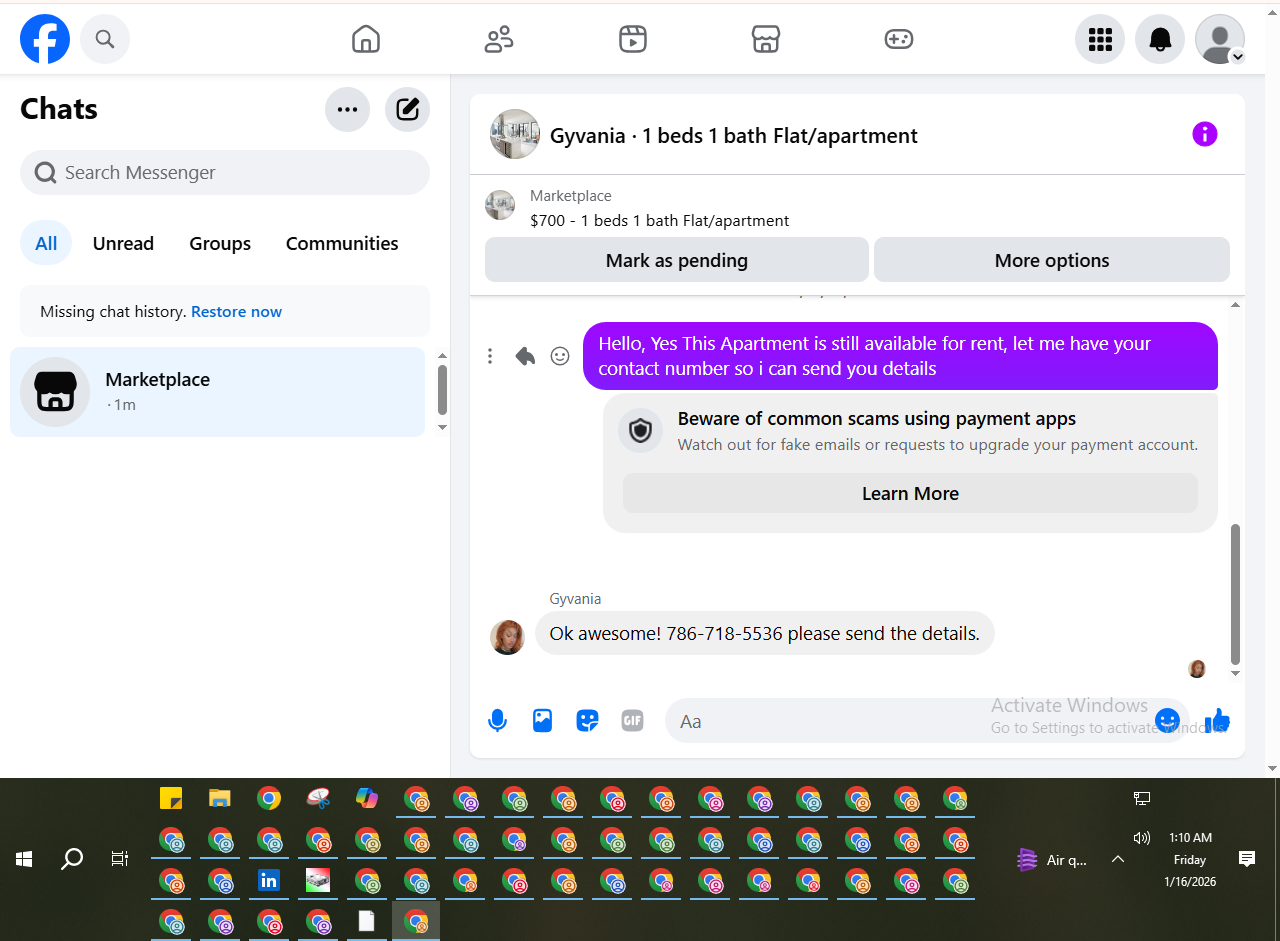Open Sticky Notes from taskbar
The width and height of the screenshot is (1280, 941).
(x=171, y=798)
